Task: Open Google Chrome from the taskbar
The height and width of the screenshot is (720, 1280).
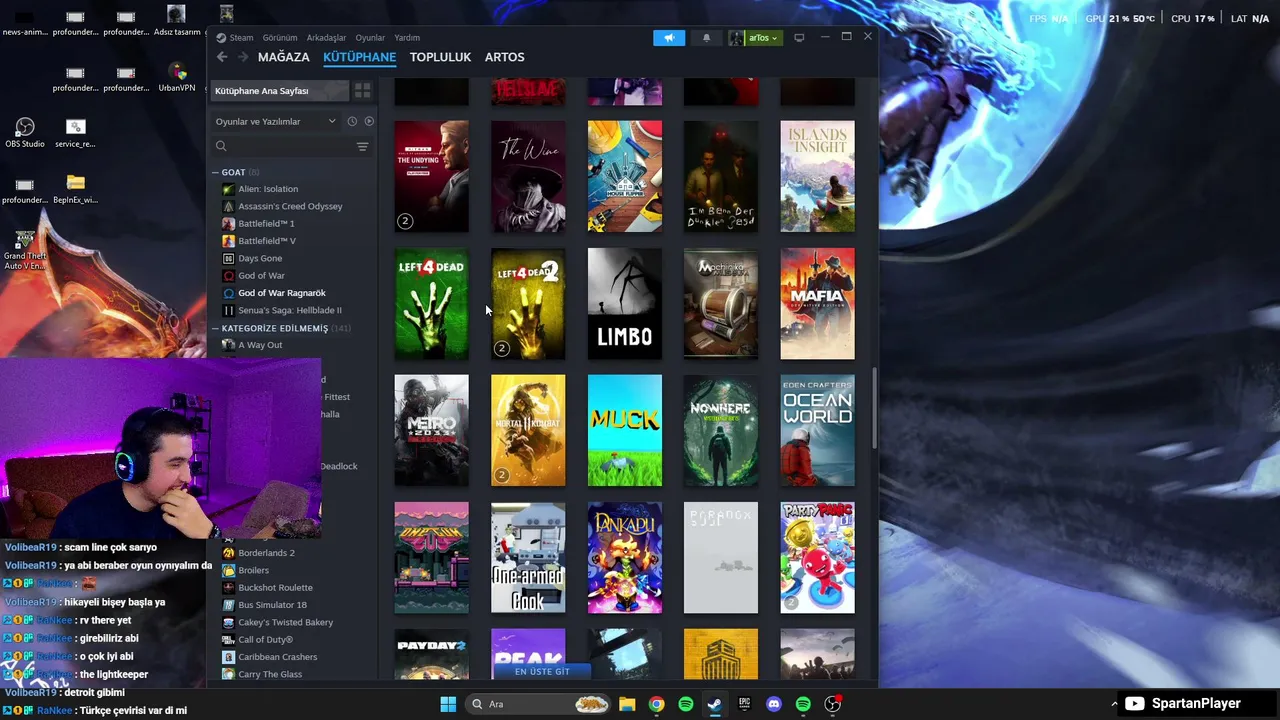Action: pos(656,704)
